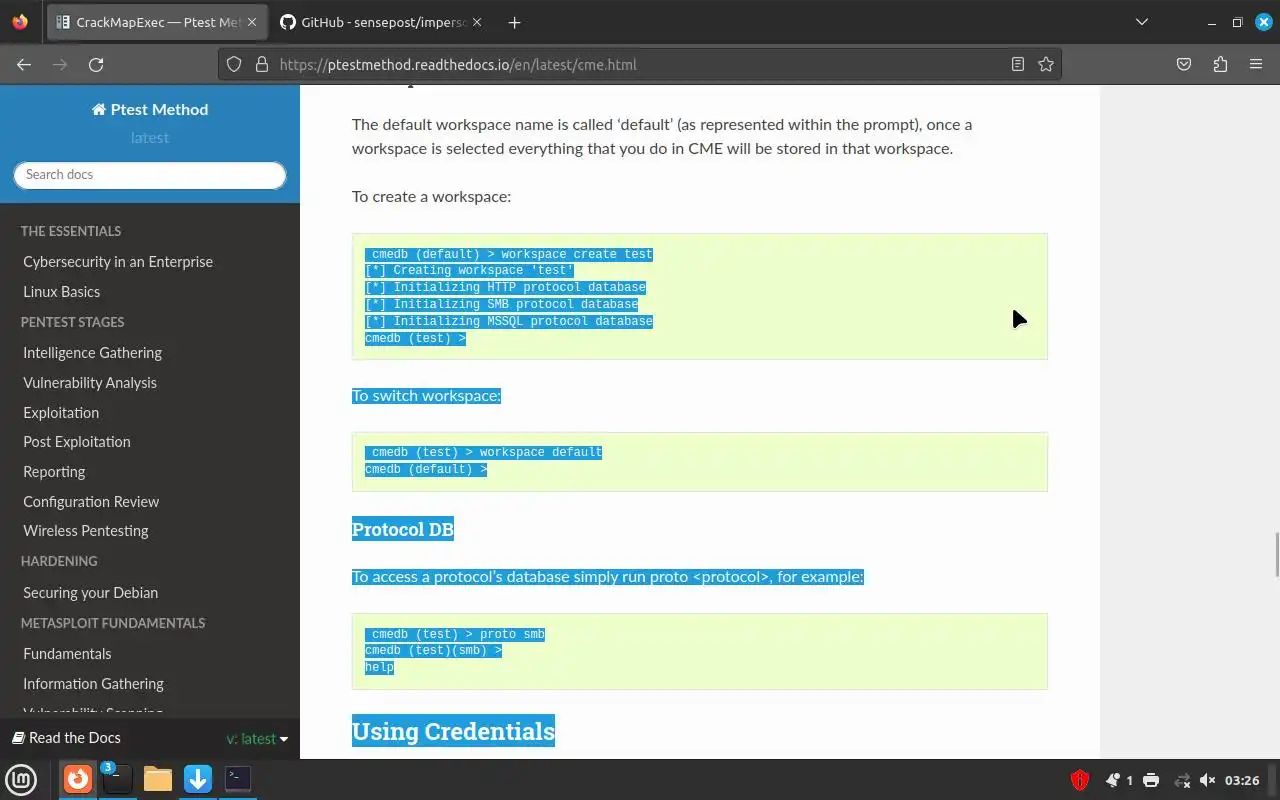Click Firefox icon in taskbar

(x=78, y=779)
